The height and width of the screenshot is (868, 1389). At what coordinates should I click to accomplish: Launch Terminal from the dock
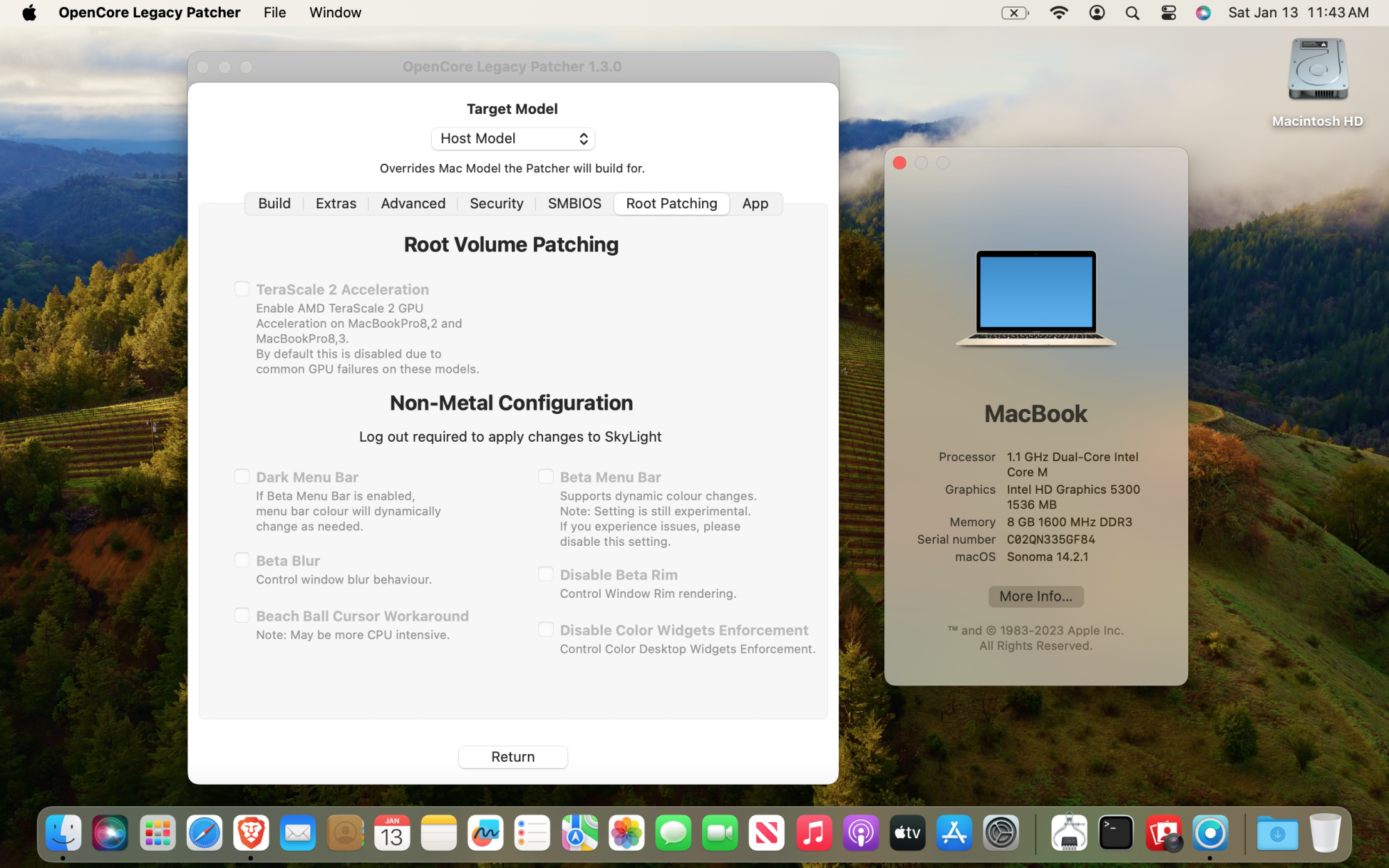coord(1116,833)
